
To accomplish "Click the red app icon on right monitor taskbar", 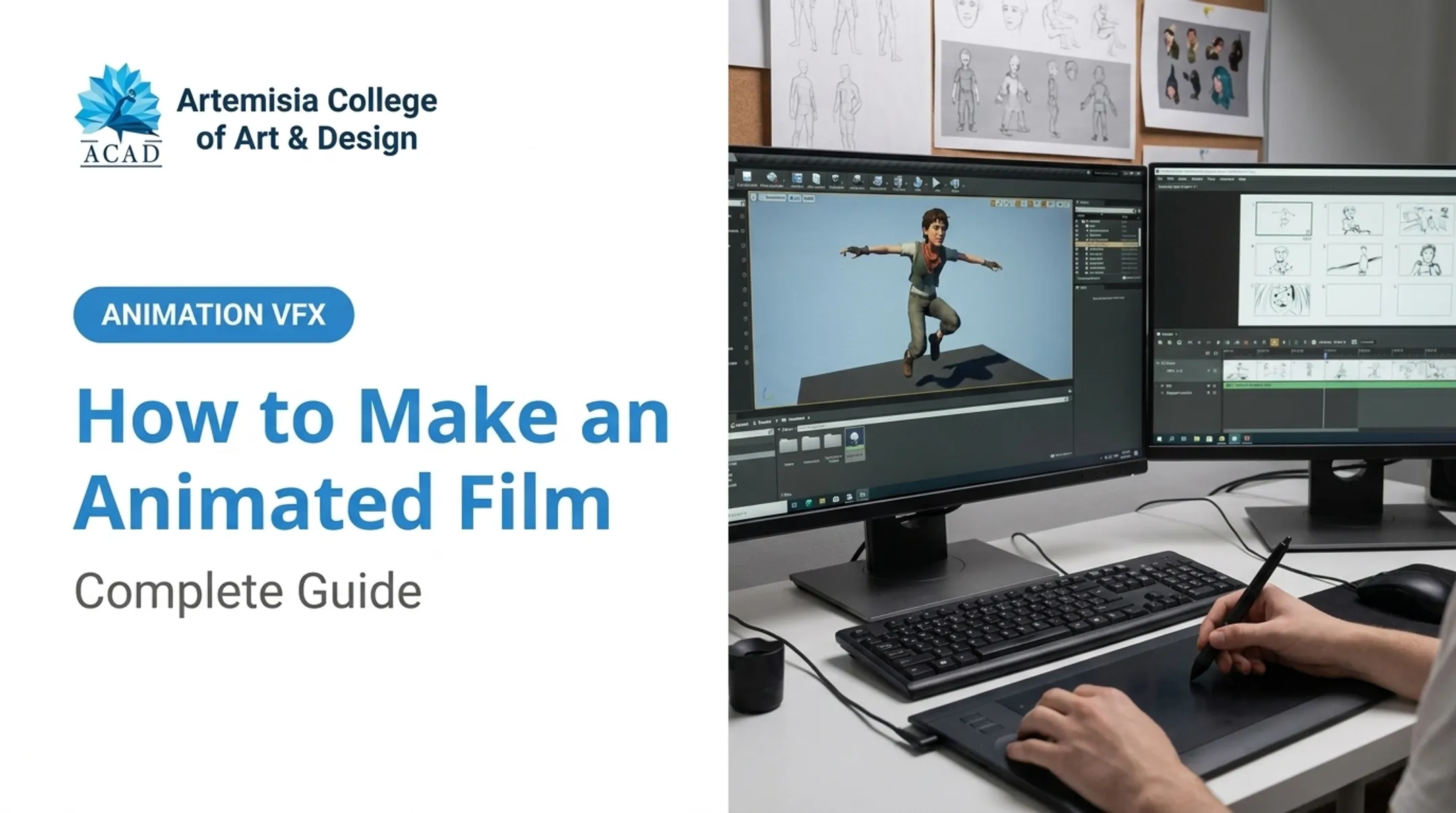I will point(1247,439).
